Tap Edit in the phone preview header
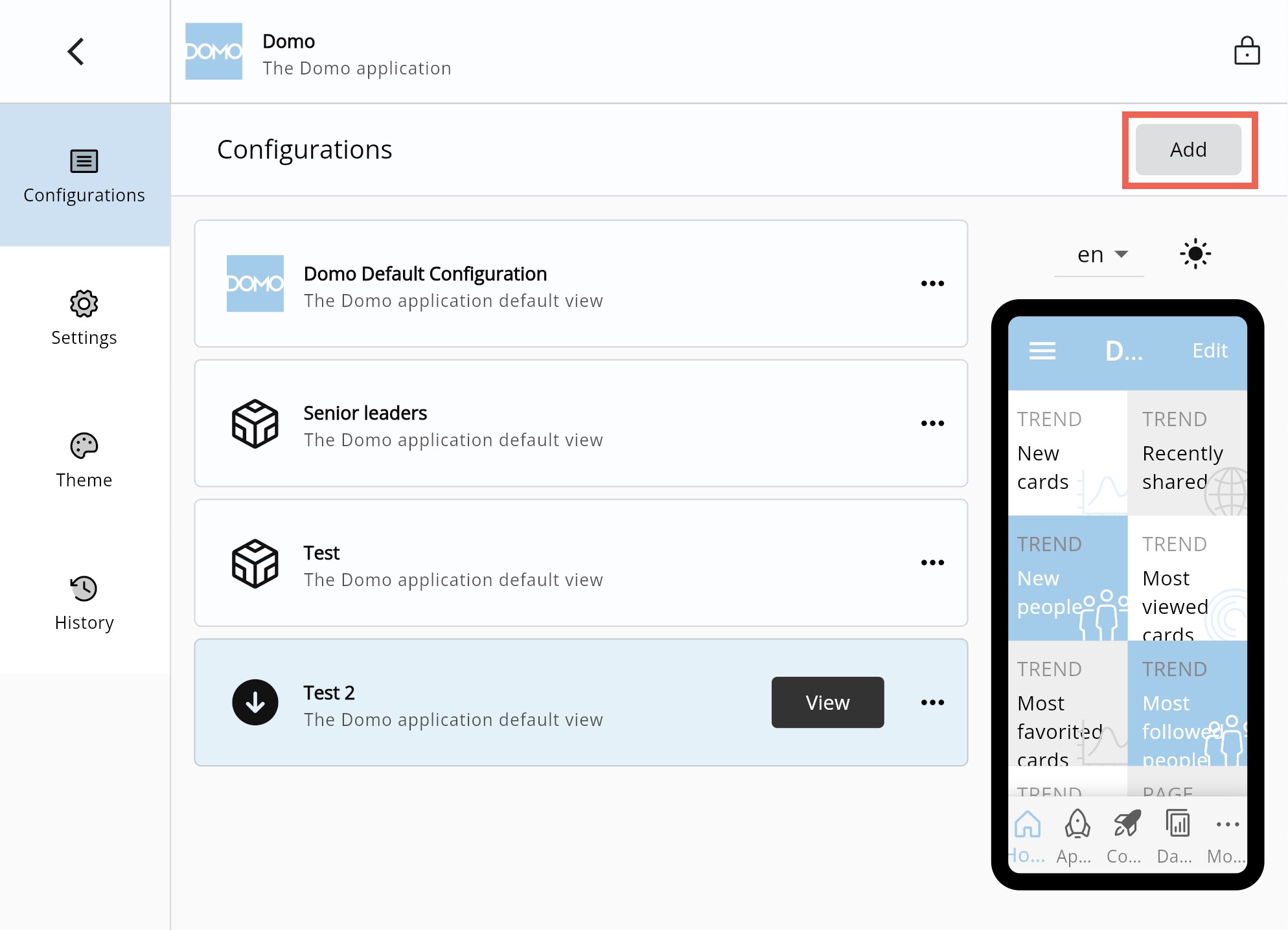Image resolution: width=1288 pixels, height=930 pixels. pyautogui.click(x=1210, y=350)
